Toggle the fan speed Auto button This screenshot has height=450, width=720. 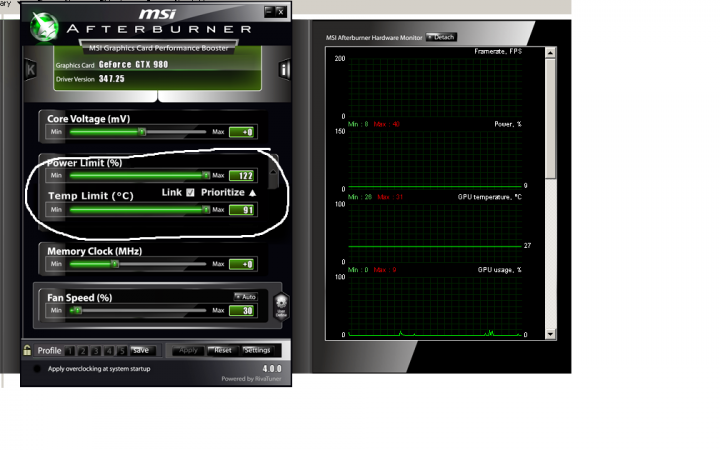point(246,297)
